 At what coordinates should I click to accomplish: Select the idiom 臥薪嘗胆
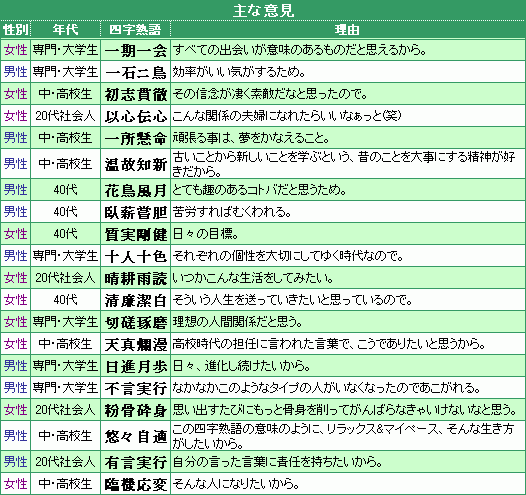coord(136,212)
